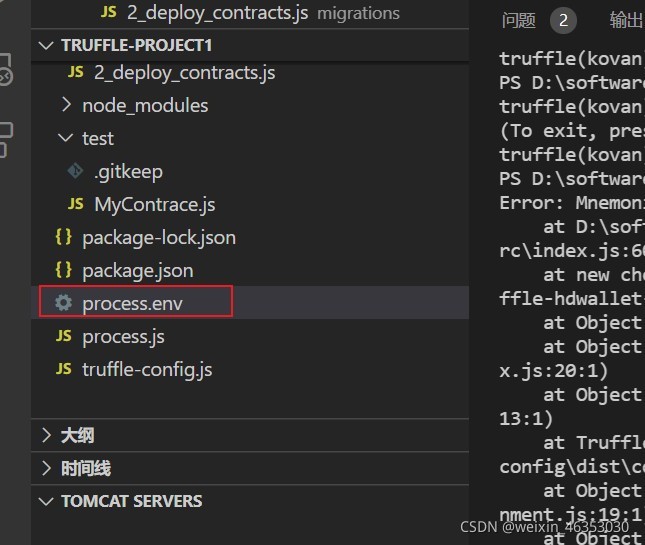Expand the 时间线 timeline section chevron

pos(46,468)
